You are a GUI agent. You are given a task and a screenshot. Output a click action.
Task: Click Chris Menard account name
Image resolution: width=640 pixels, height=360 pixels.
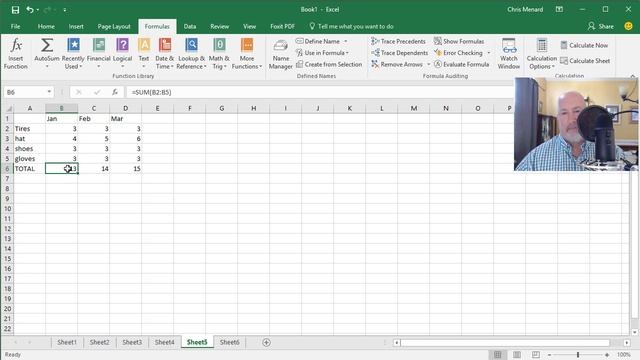click(525, 9)
